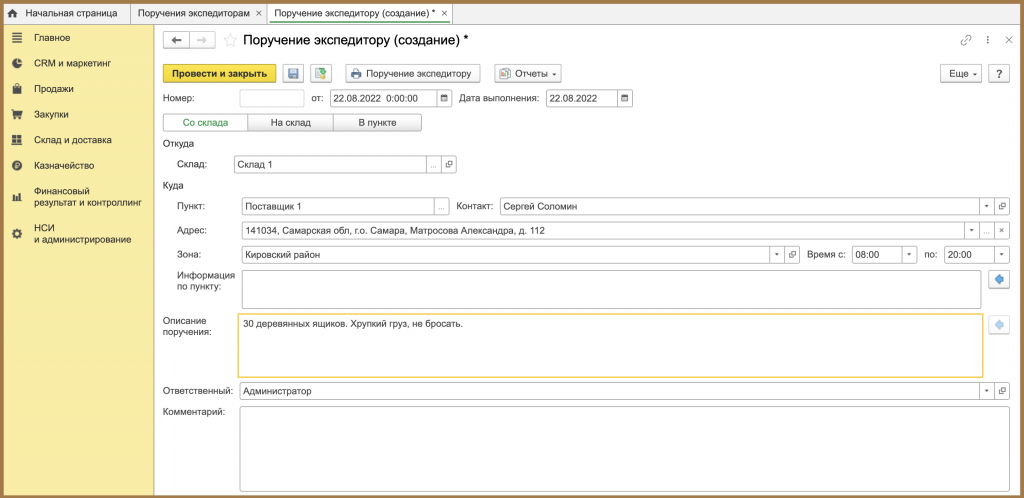Open calendar for Дата выполнения field
Image resolution: width=1024 pixels, height=498 pixels.
pyautogui.click(x=625, y=99)
